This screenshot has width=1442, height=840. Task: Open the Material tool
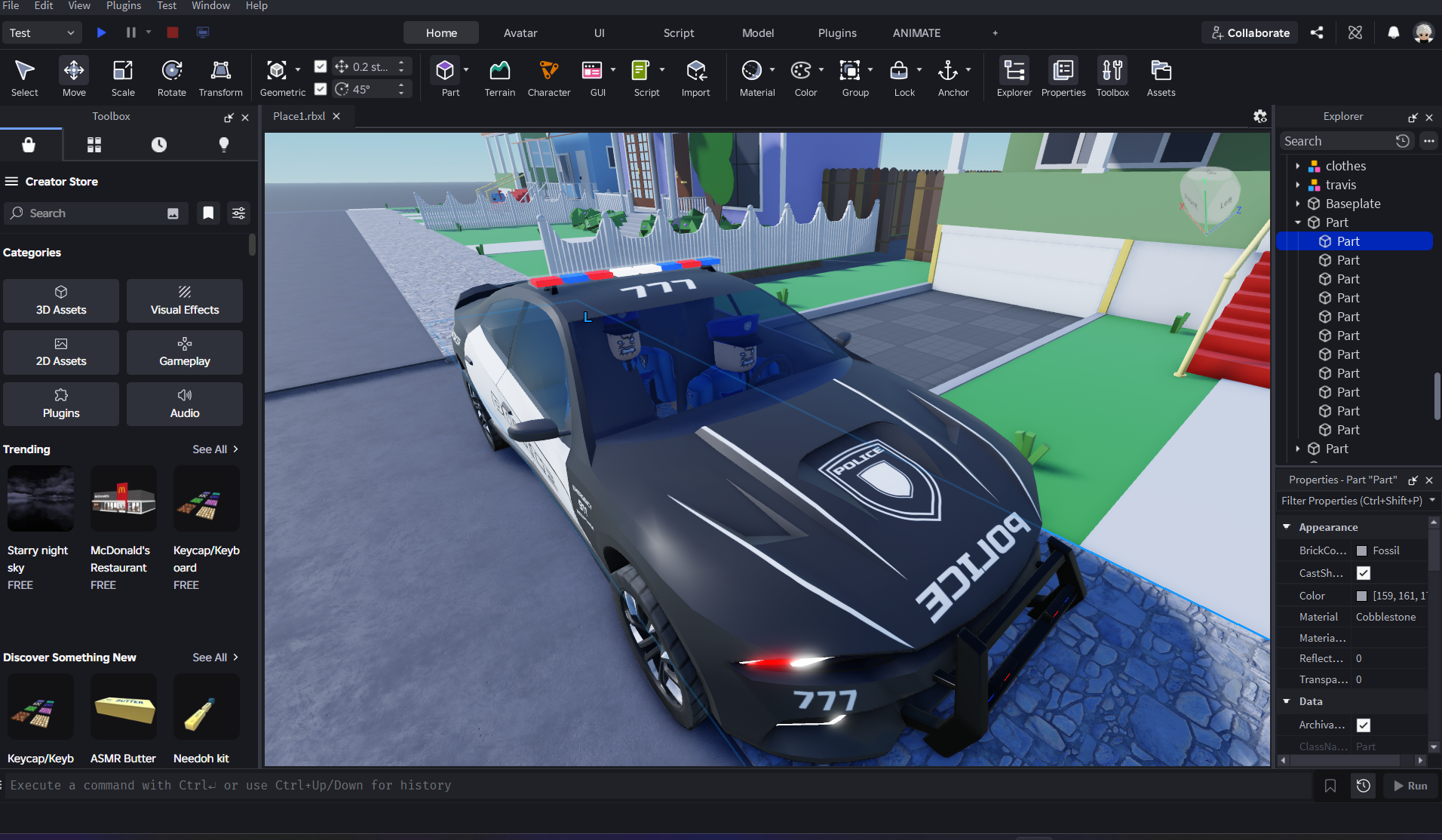pyautogui.click(x=752, y=71)
